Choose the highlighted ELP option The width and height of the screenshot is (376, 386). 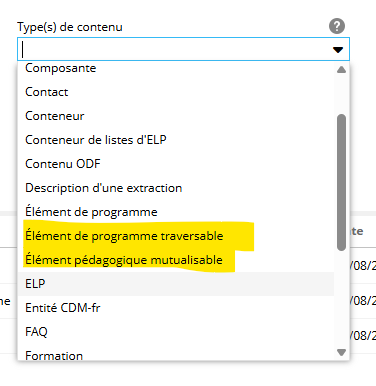(x=176, y=284)
